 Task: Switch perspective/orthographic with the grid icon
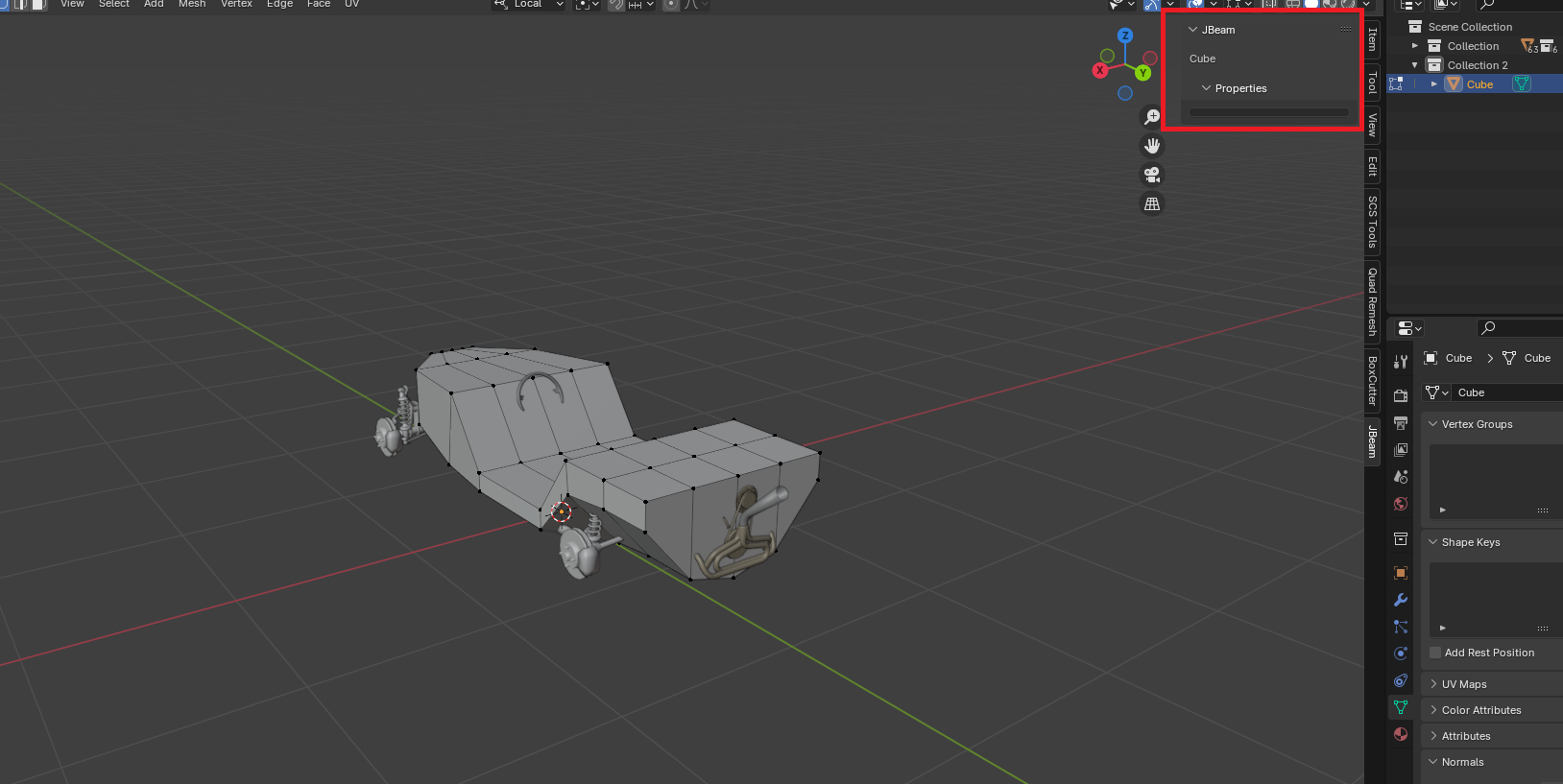1152,203
